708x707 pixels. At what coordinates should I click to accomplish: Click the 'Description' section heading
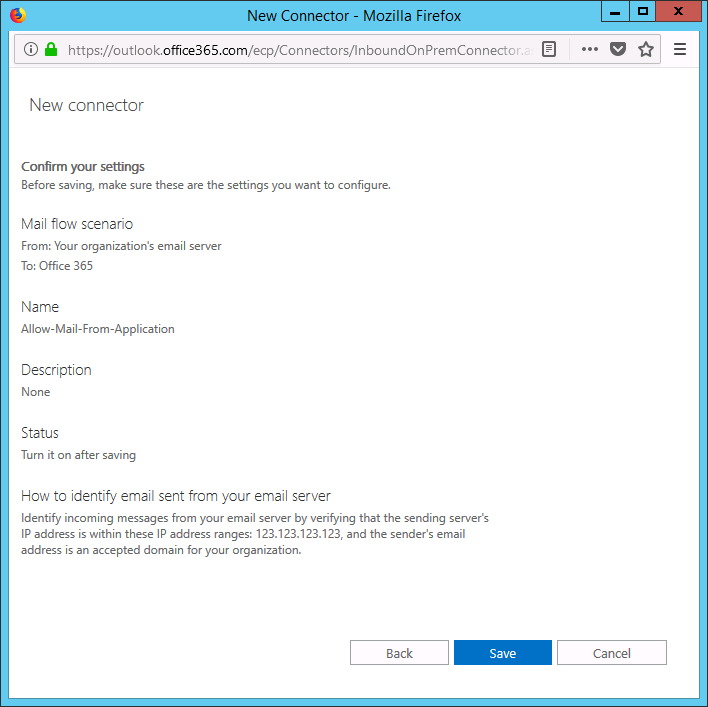tap(56, 370)
